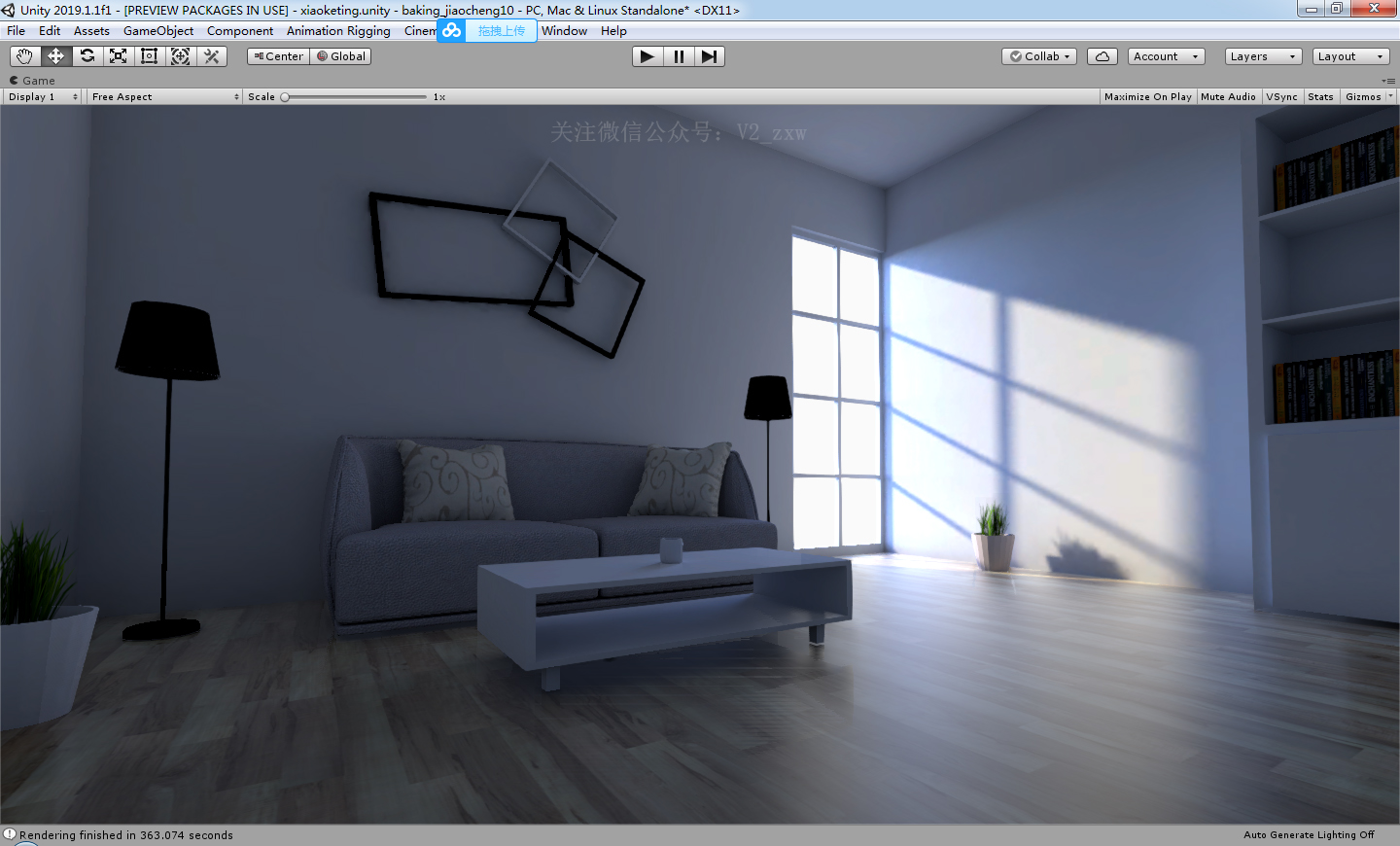This screenshot has height=846, width=1400.
Task: Click the rendered game viewport
Action: (700, 465)
